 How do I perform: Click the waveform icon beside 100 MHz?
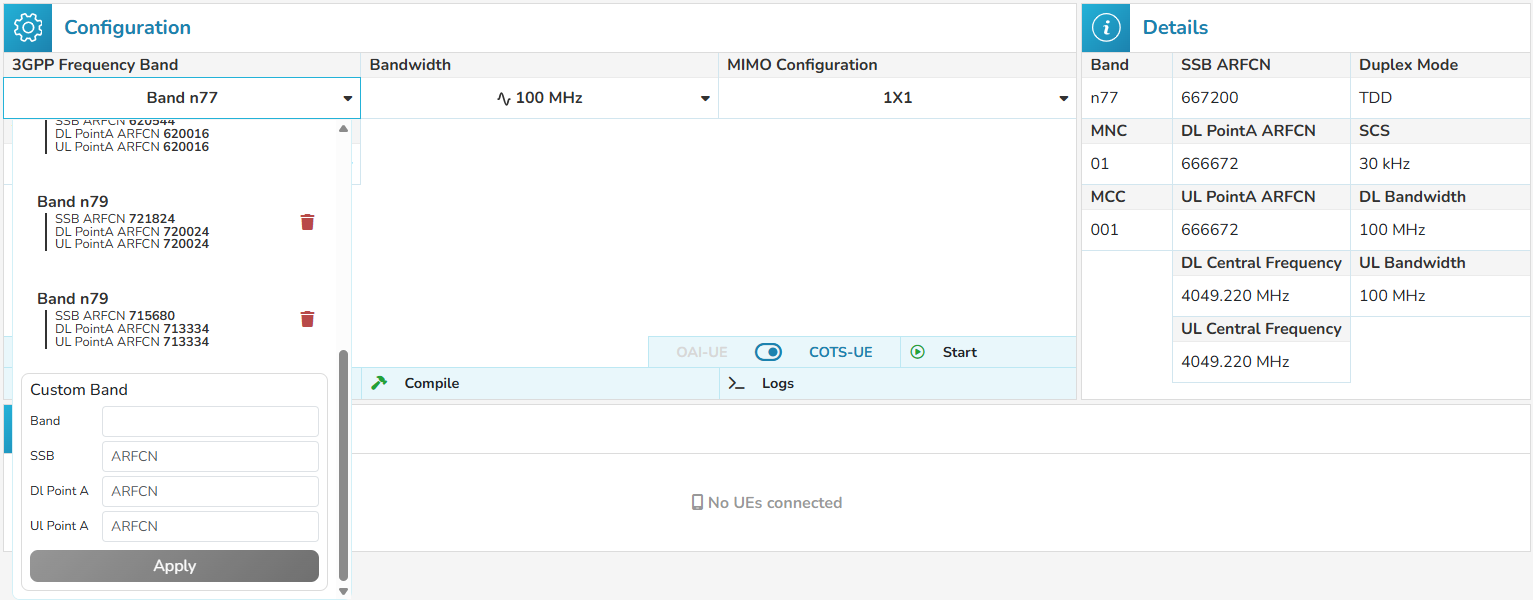pos(504,98)
